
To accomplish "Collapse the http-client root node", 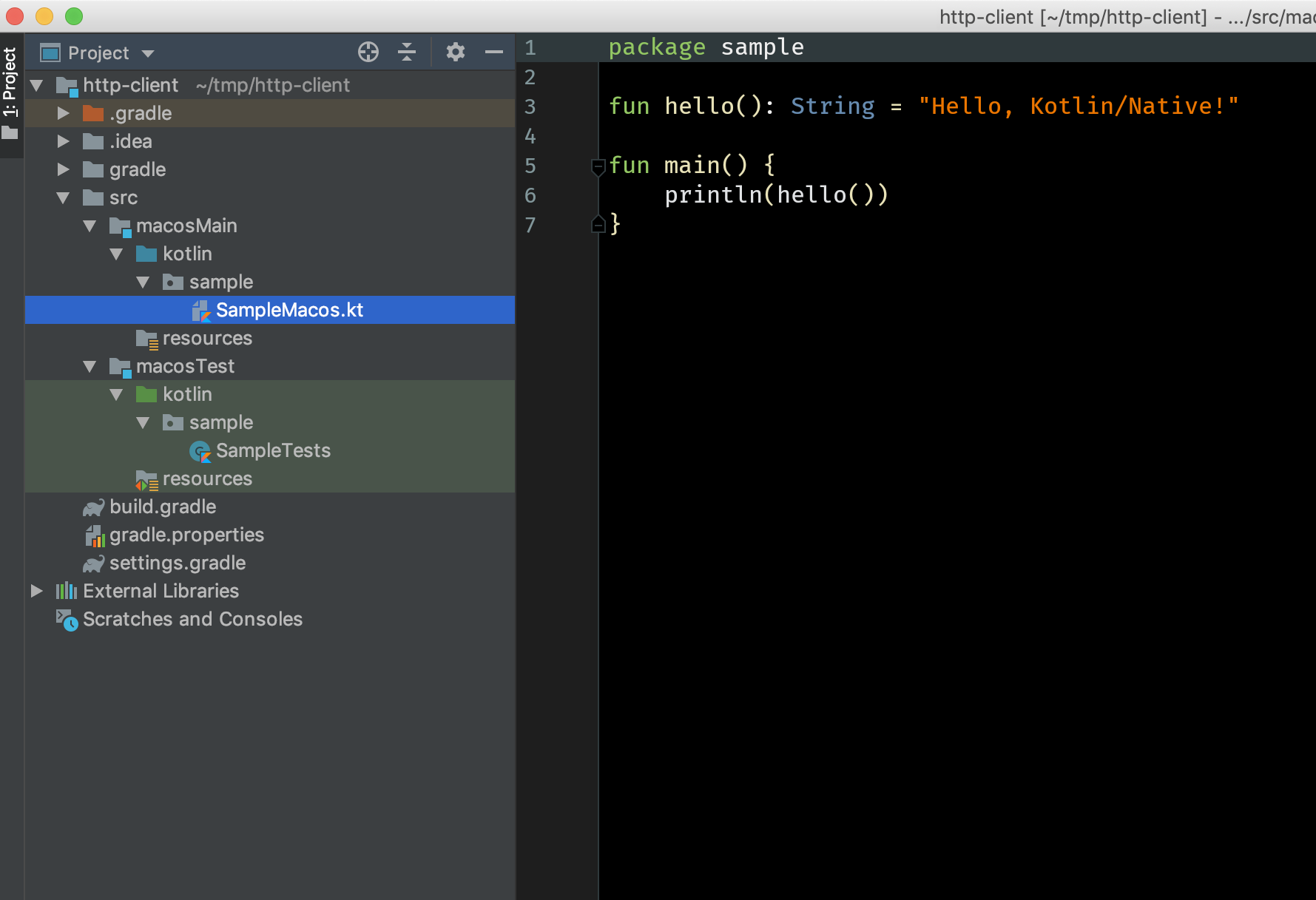I will pos(36,85).
